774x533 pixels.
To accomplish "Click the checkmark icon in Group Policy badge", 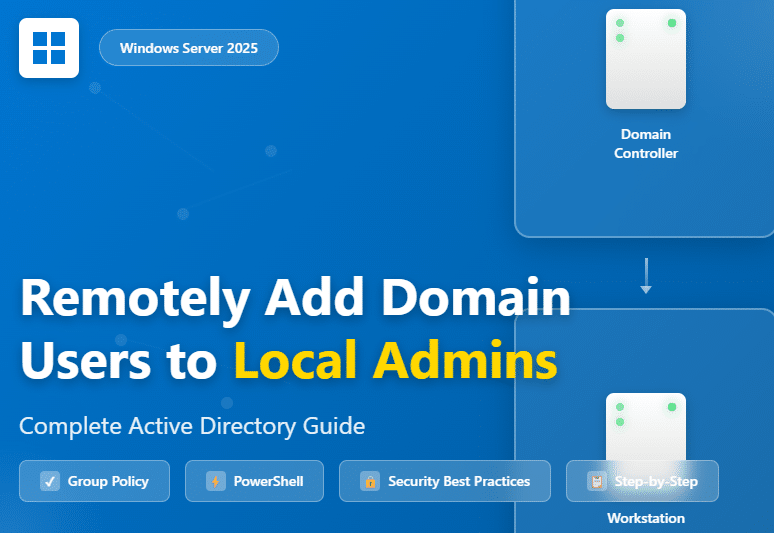I will pyautogui.click(x=50, y=481).
